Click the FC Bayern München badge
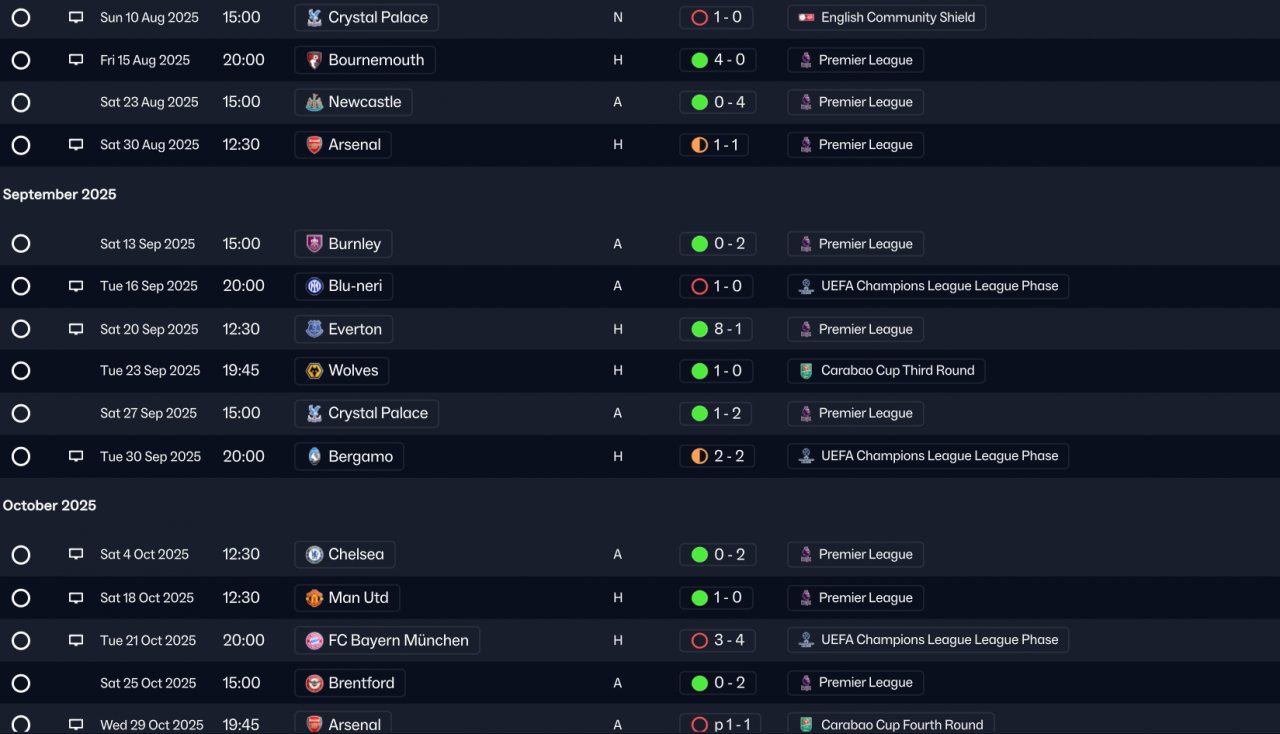 314,641
